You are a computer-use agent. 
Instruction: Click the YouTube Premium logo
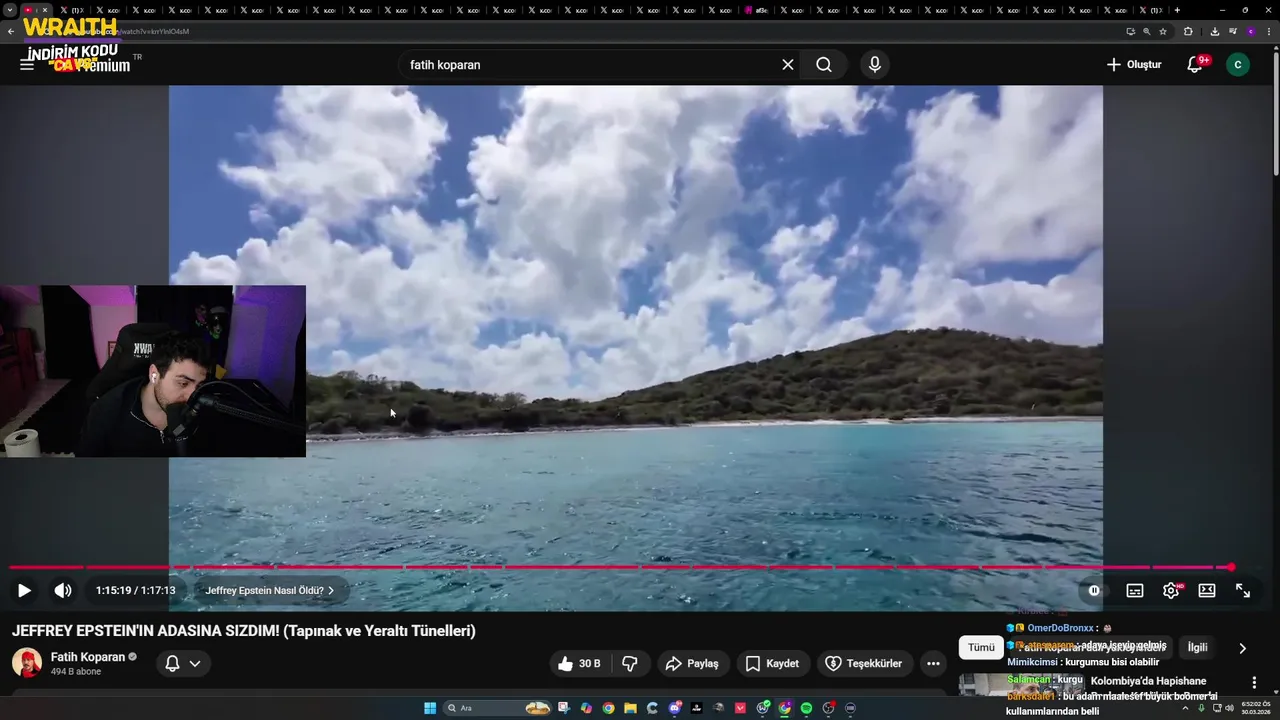[x=93, y=65]
